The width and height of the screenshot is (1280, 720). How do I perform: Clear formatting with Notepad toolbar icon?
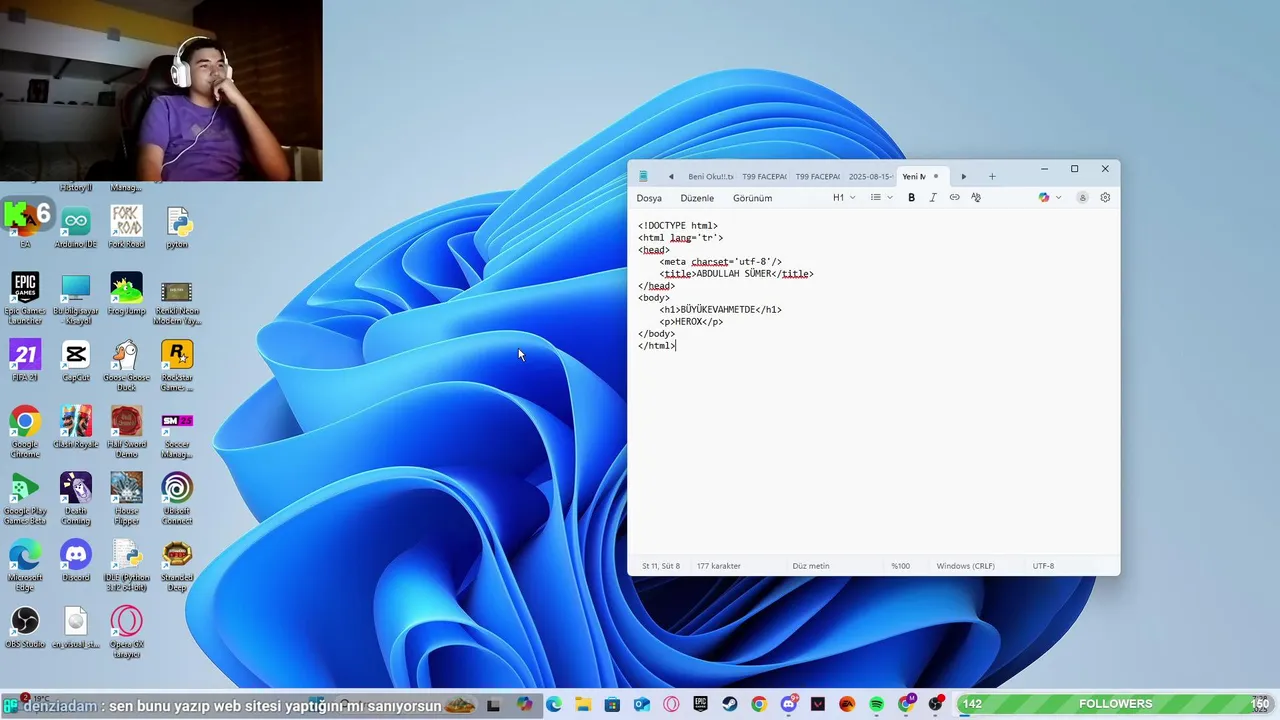point(976,198)
